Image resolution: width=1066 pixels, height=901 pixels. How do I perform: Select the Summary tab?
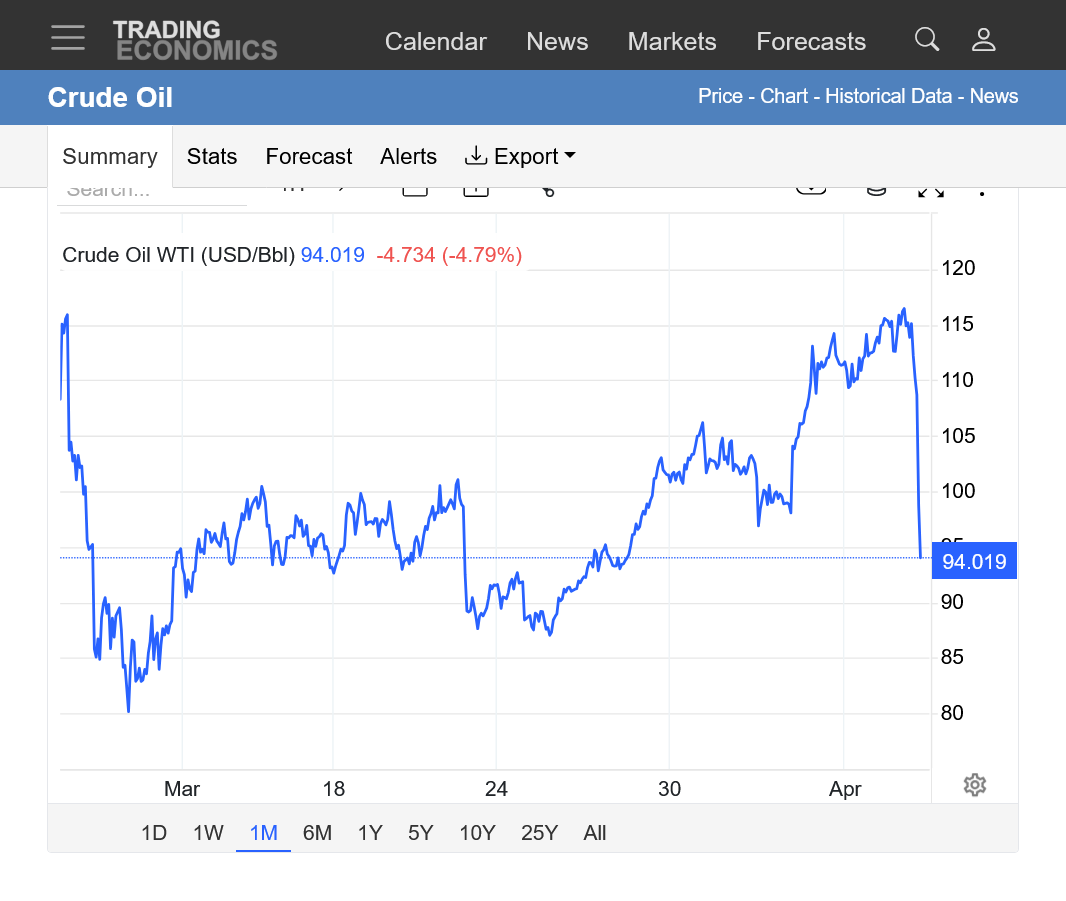110,156
